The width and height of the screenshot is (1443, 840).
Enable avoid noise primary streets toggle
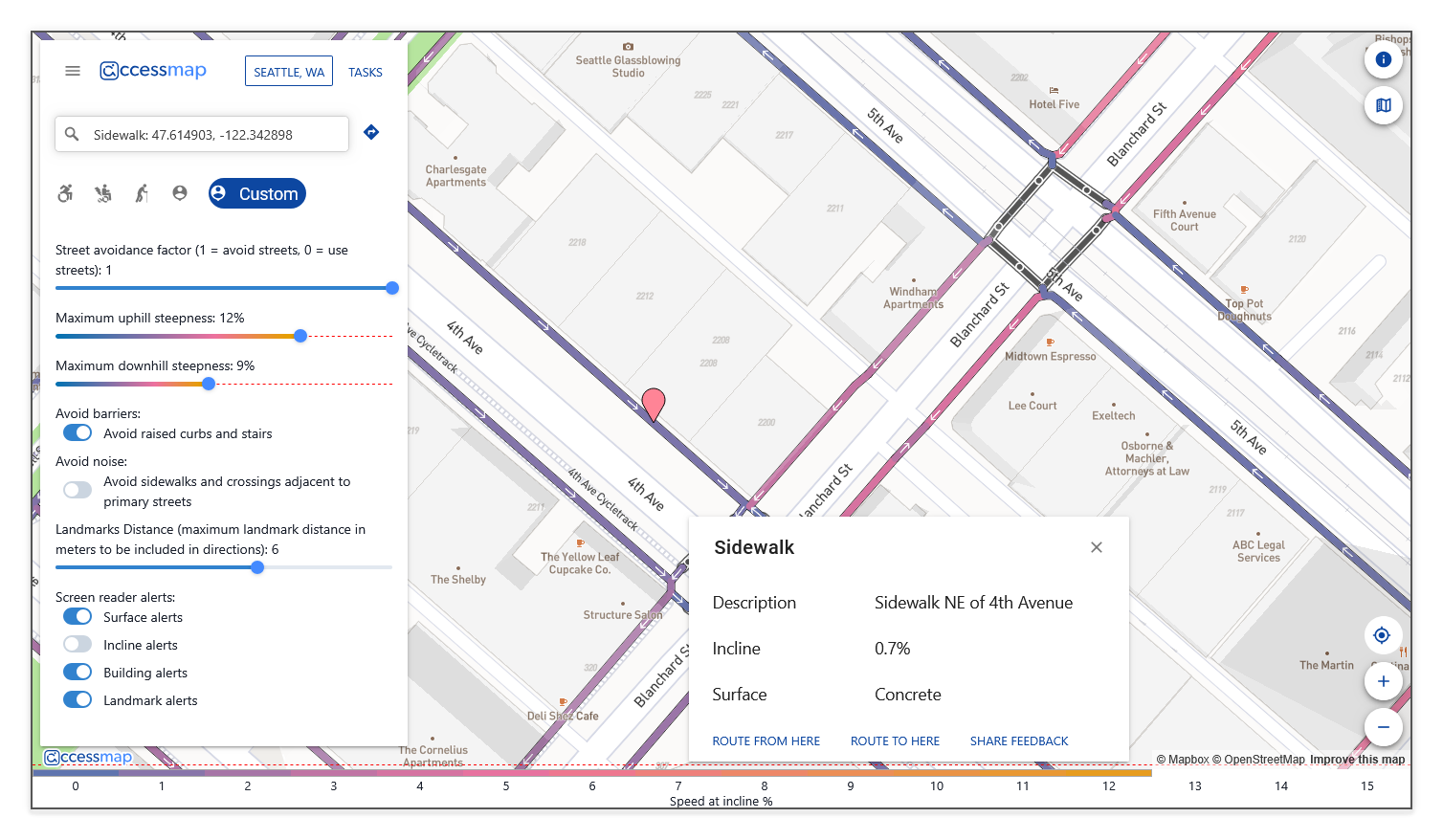pos(78,491)
